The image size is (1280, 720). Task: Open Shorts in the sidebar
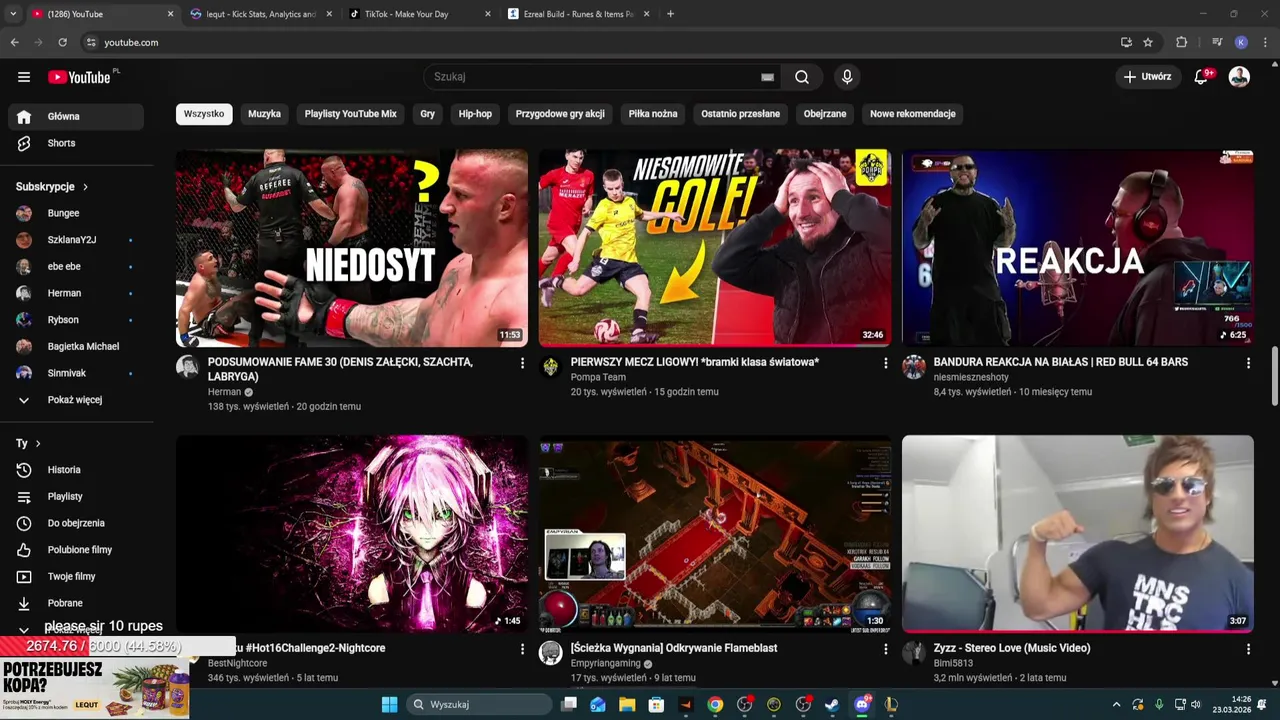pyautogui.click(x=76, y=143)
